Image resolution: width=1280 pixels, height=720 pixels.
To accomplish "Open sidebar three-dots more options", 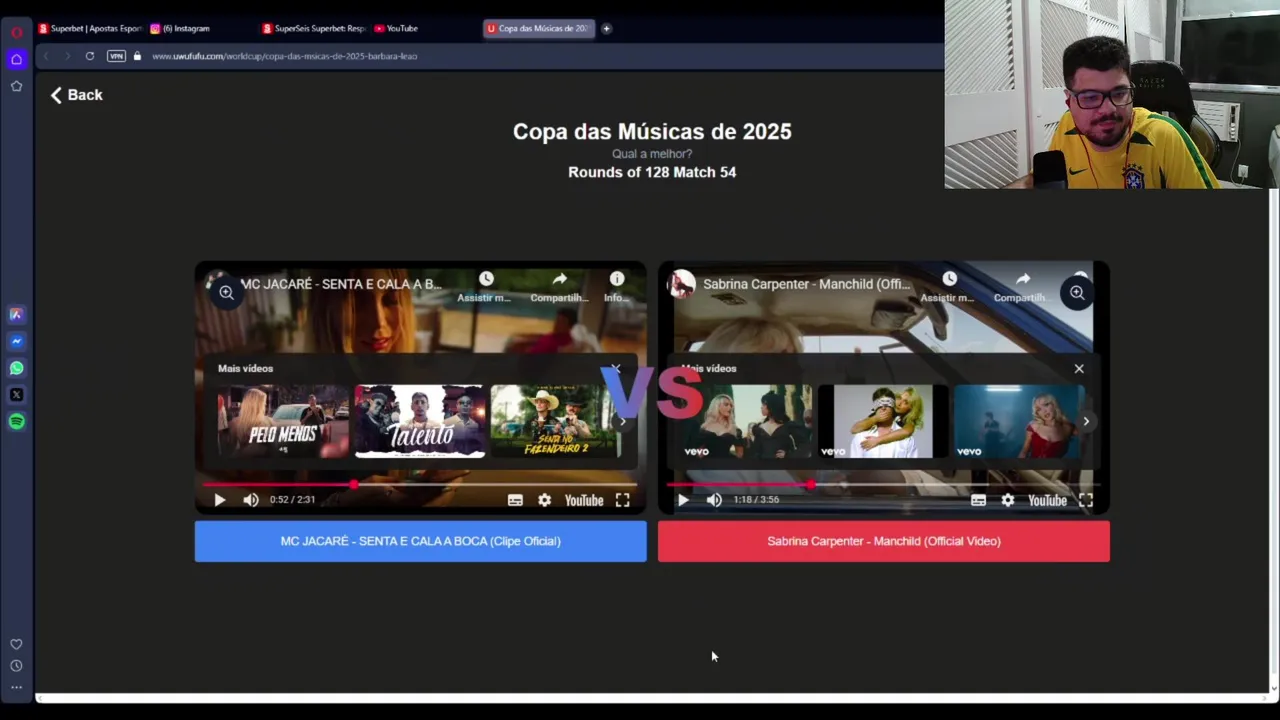I will (x=16, y=687).
